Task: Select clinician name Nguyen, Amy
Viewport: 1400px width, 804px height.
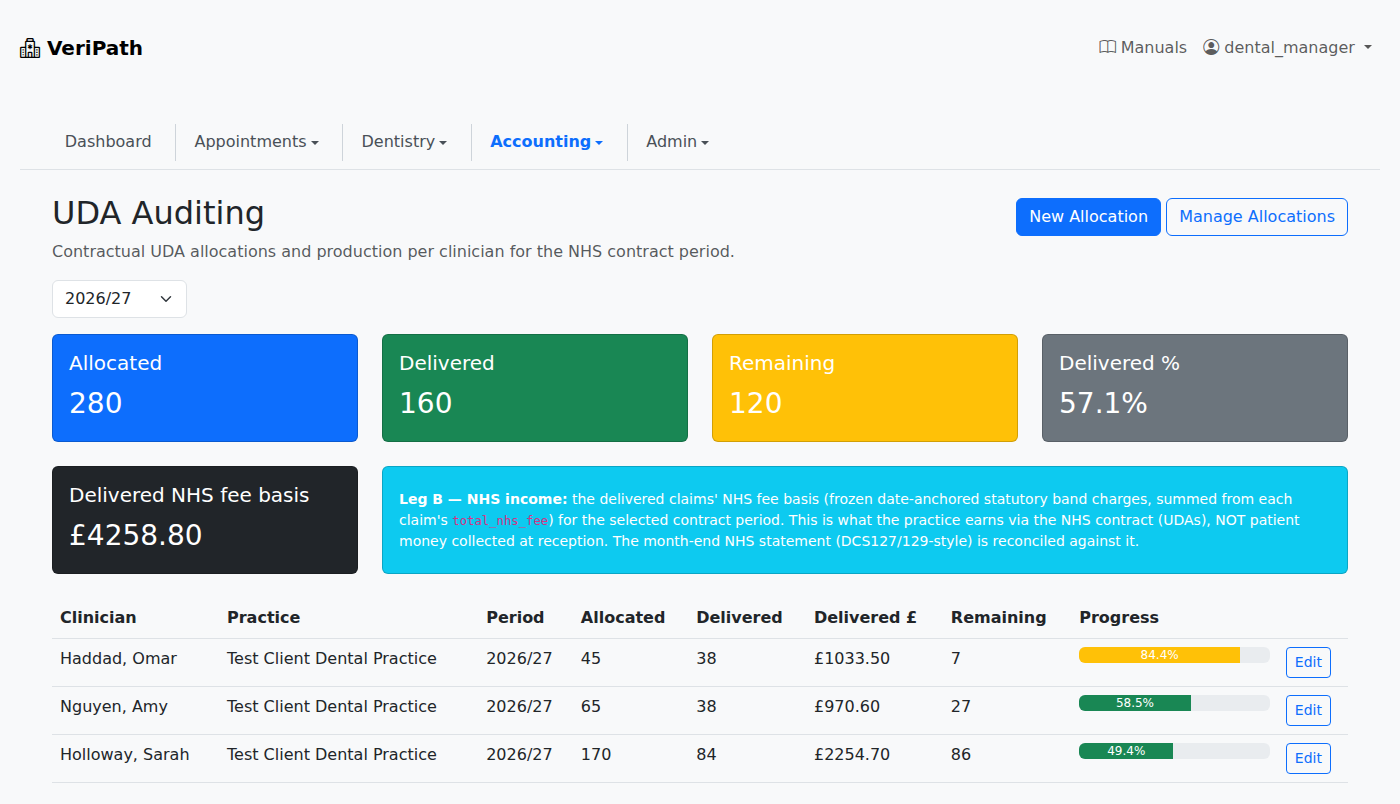Action: [x=114, y=707]
